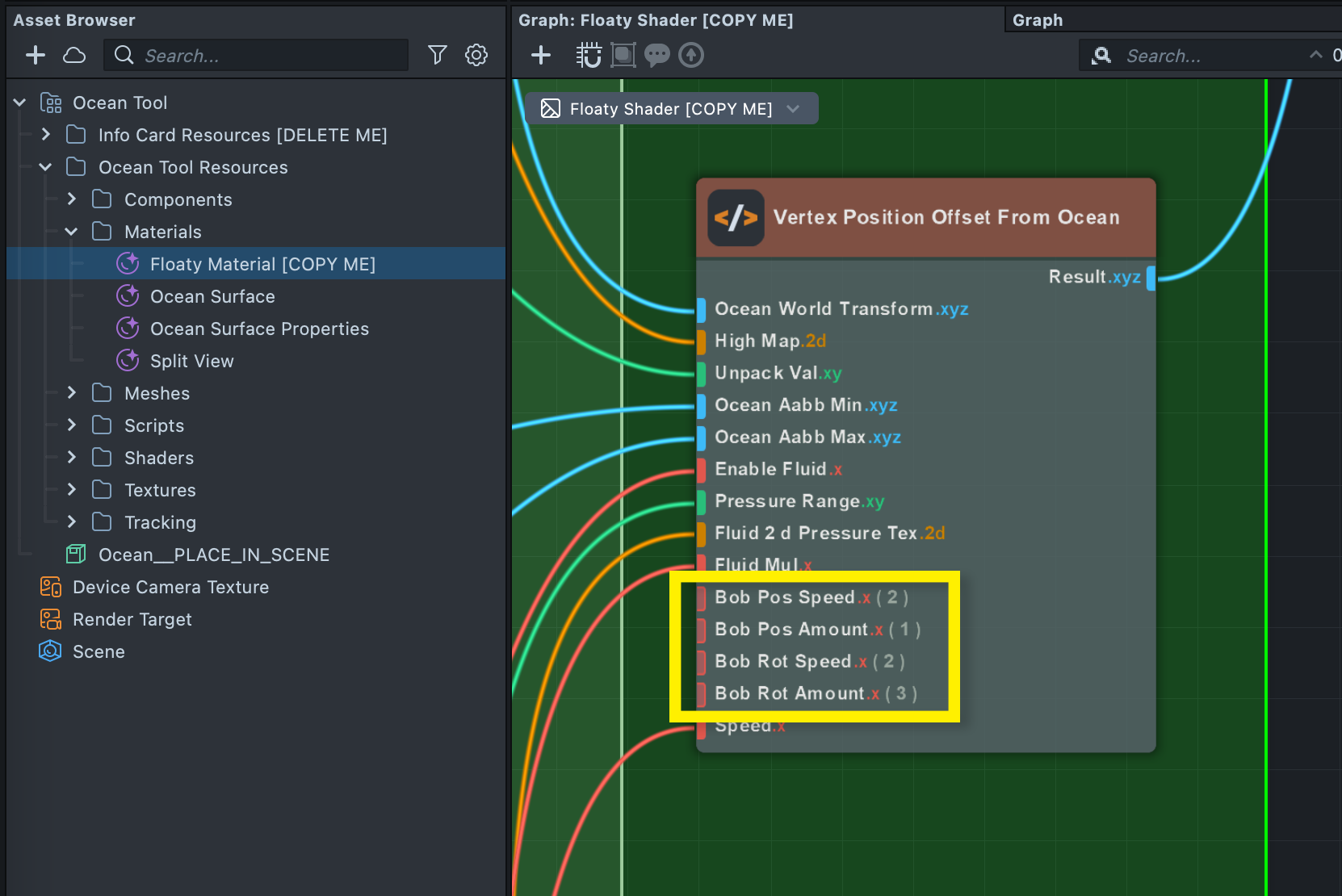Click the circled up-arrow icon in graph toolbar
This screenshot has height=896, width=1342.
(x=691, y=55)
